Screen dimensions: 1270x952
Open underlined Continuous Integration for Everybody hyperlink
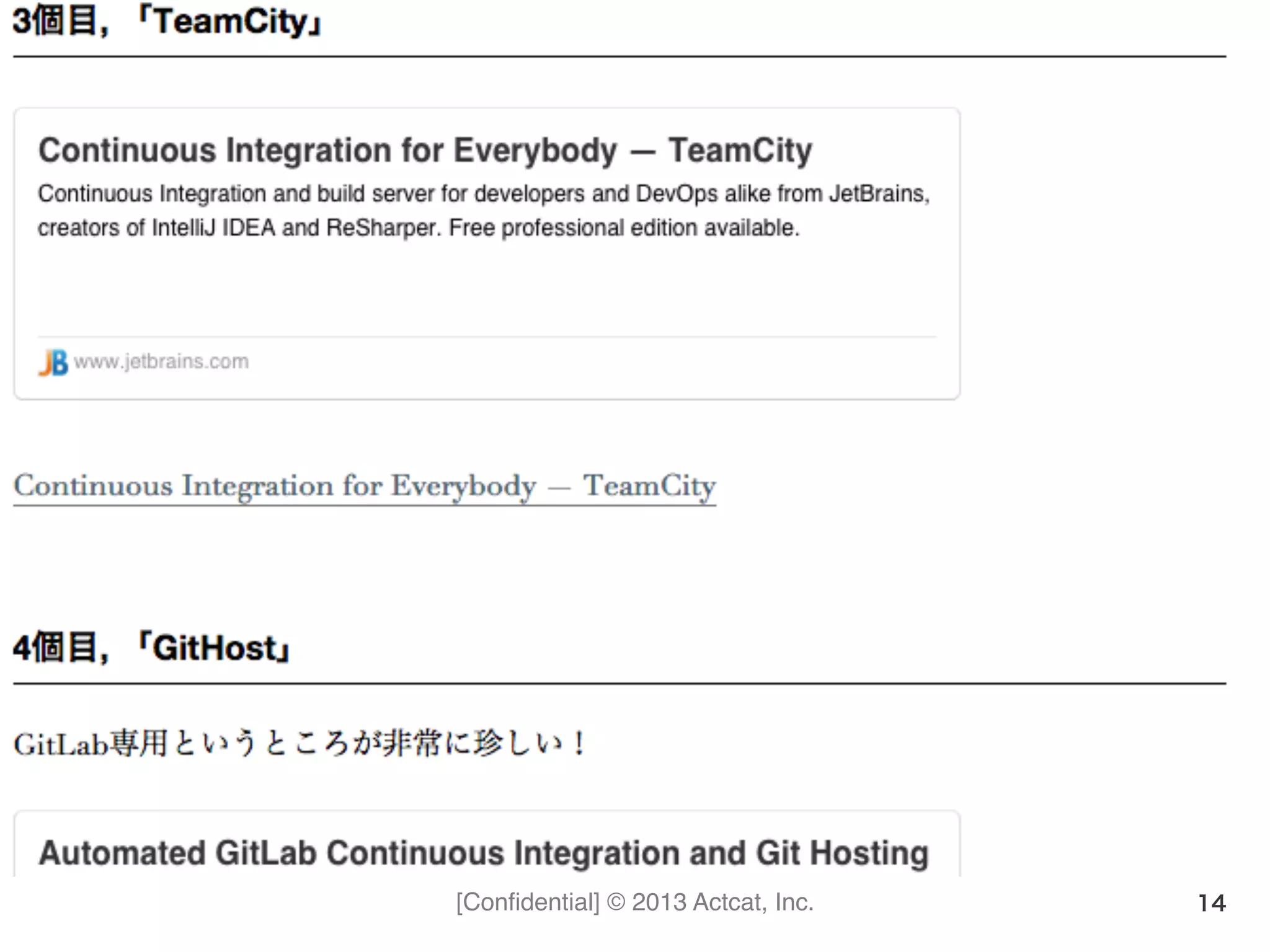pos(364,486)
